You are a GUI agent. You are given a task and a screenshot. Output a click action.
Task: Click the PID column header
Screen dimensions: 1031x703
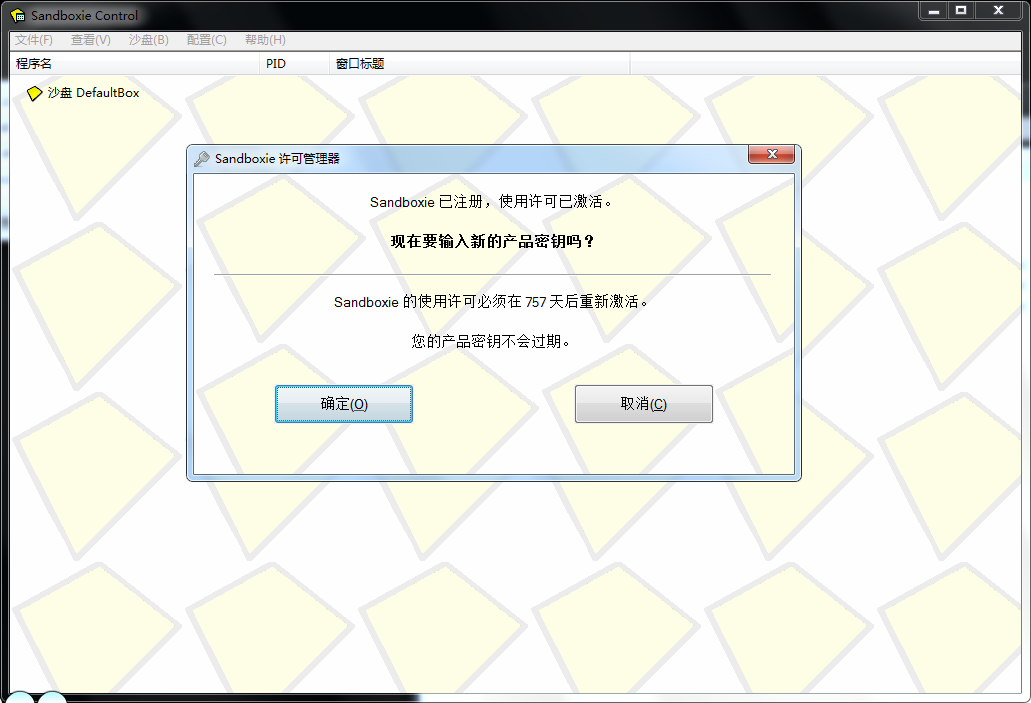click(276, 64)
